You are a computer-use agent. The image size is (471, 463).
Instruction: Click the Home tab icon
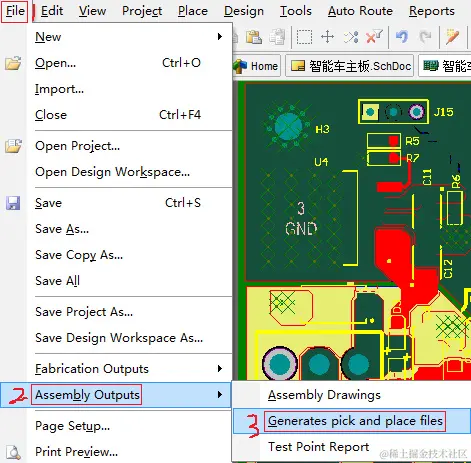tap(240, 66)
